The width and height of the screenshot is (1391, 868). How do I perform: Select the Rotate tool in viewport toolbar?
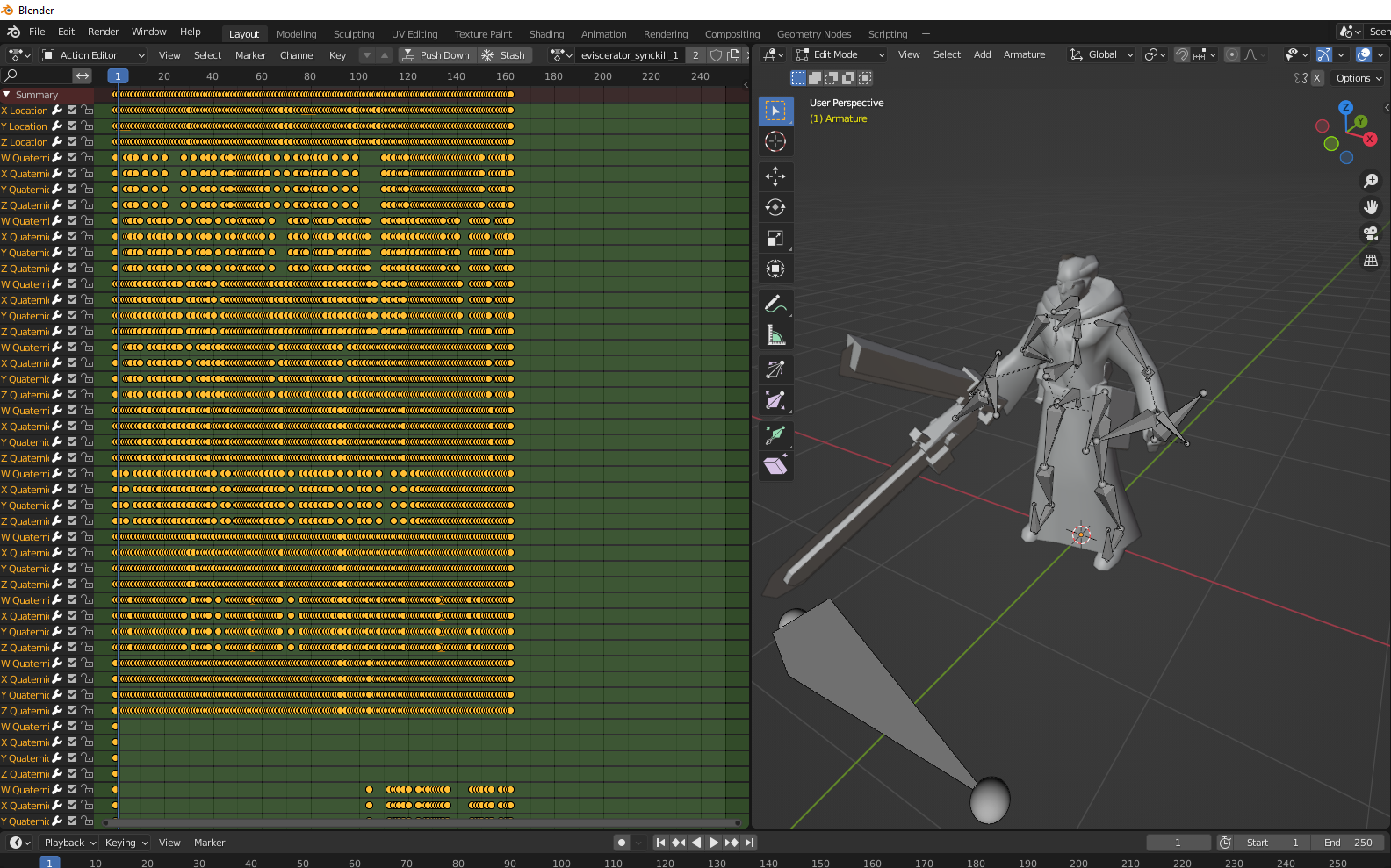pos(775,207)
